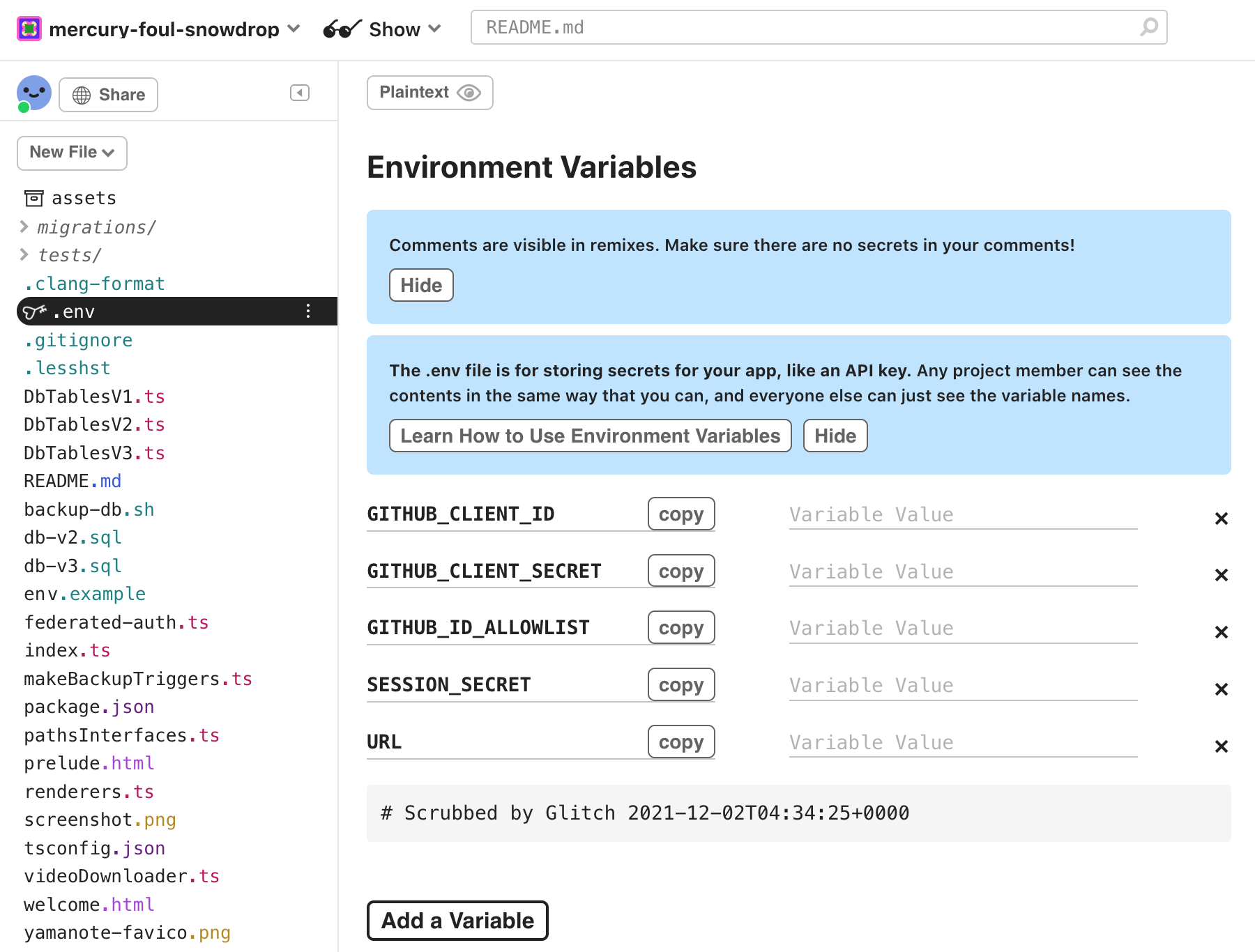Click the SESSION_SECRET value field
Viewport: 1255px width, 952px height.
(963, 685)
